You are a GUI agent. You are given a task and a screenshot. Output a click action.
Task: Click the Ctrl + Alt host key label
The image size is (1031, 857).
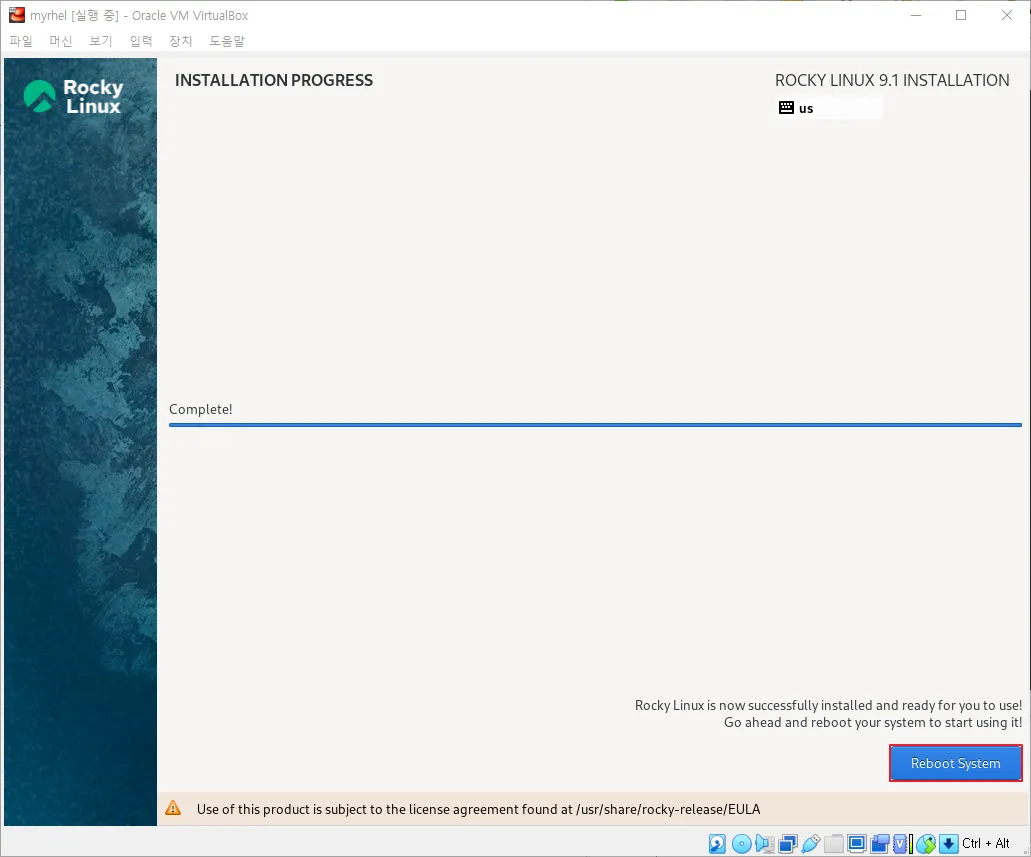coord(986,843)
